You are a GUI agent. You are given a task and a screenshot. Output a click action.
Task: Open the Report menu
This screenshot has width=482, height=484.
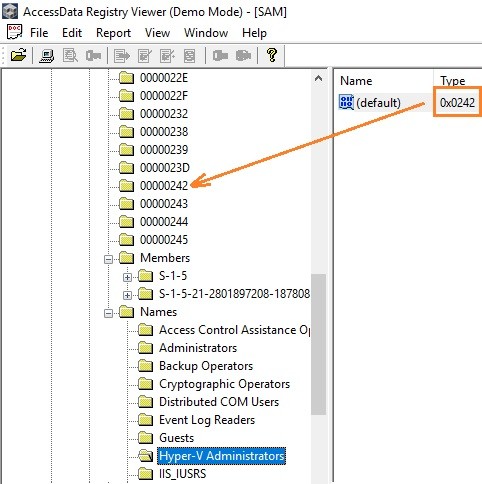pos(113,33)
